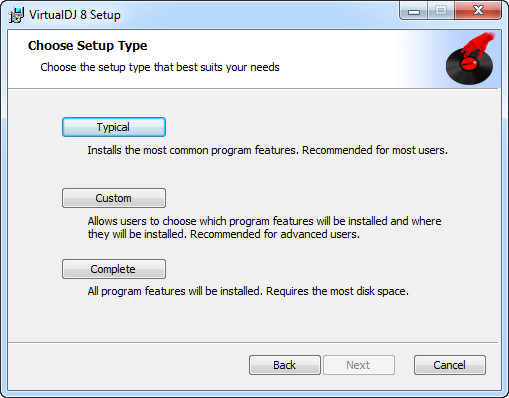The width and height of the screenshot is (509, 398).
Task: Close the setup dialog with the red X
Action: [478, 11]
